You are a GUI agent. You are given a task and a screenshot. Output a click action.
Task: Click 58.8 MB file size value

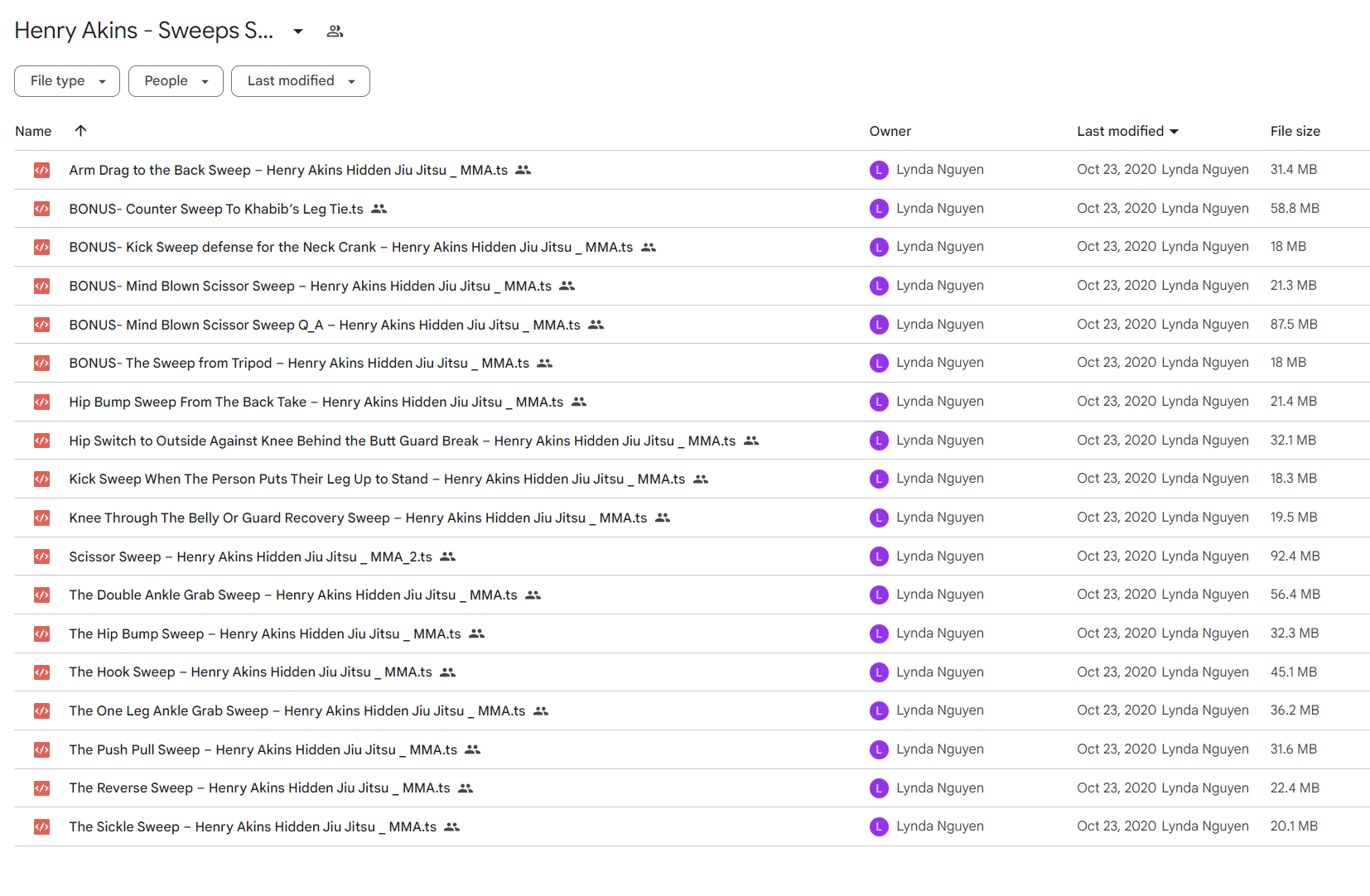pos(1295,209)
